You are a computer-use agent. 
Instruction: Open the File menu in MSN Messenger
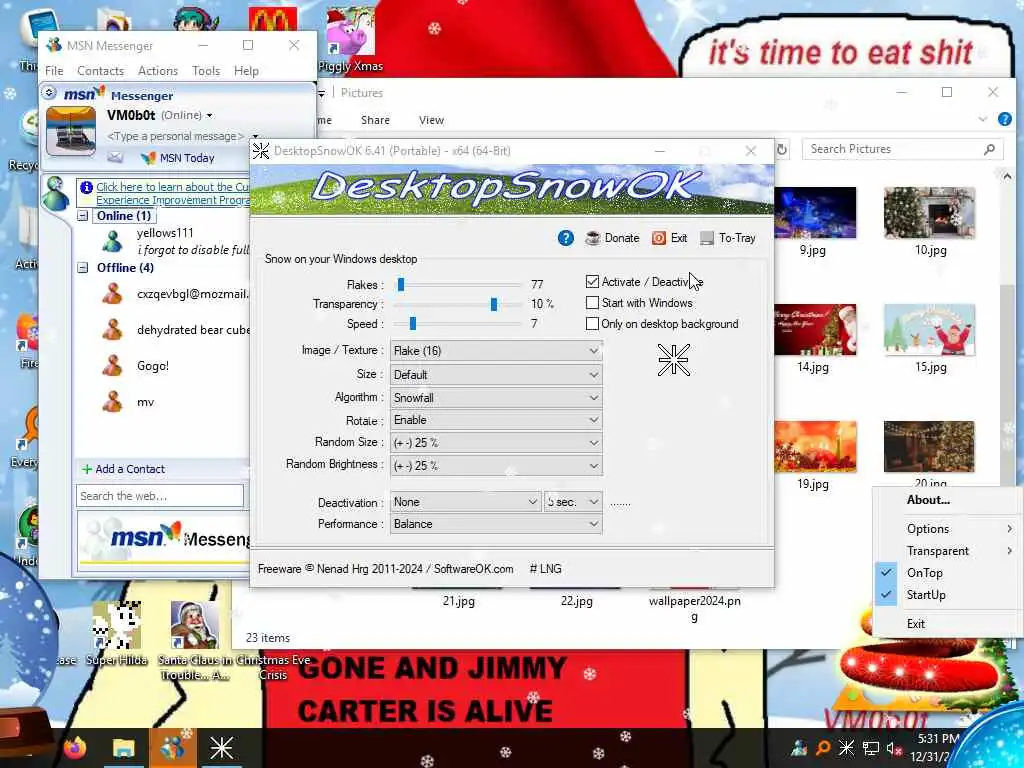(x=54, y=71)
